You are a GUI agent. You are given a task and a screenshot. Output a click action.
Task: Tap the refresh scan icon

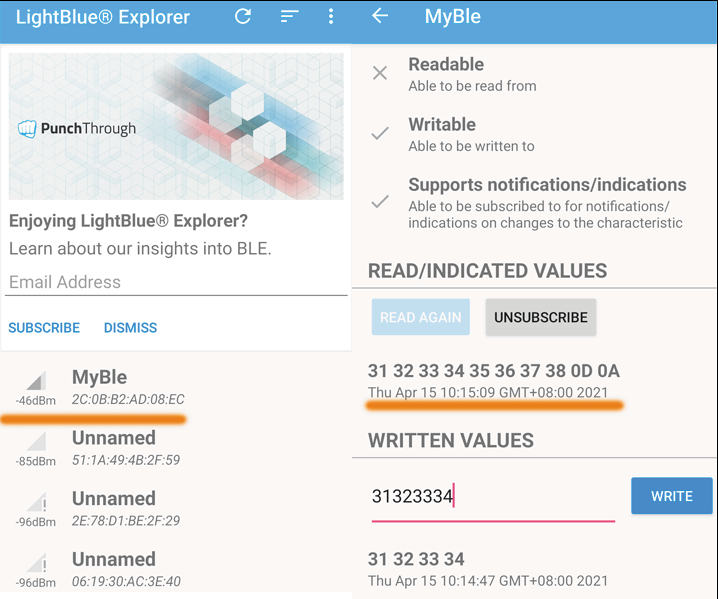click(243, 16)
